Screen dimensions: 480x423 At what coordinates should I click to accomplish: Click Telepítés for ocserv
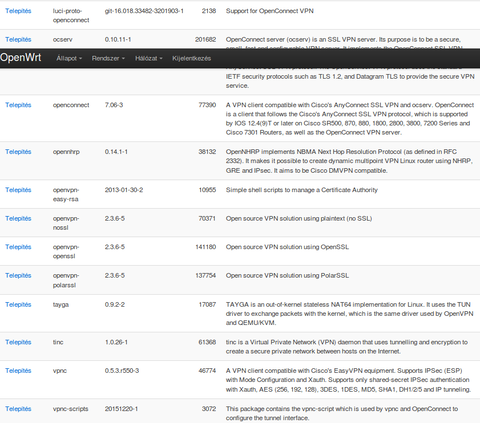[18, 40]
